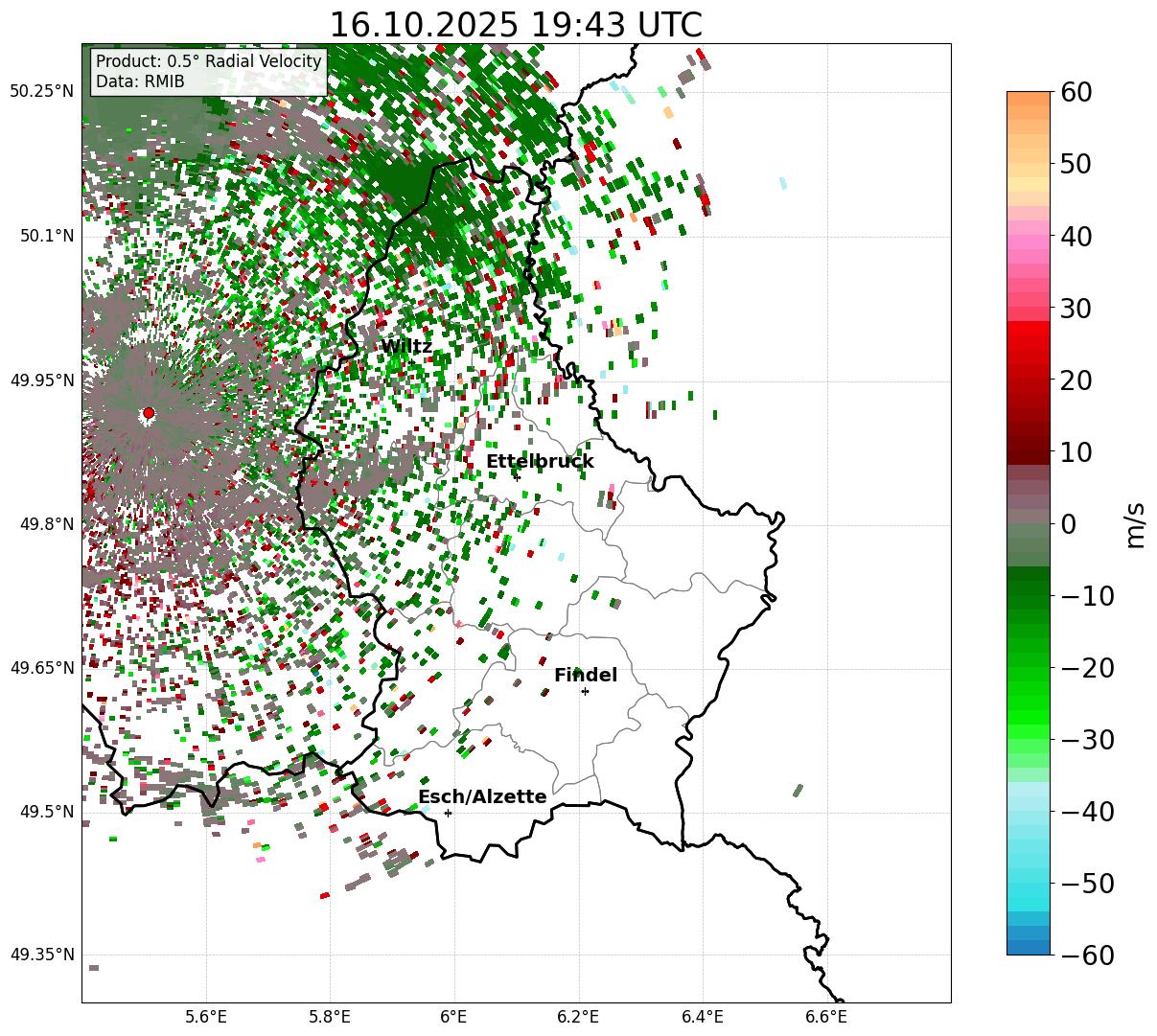Click the orange colorbar segment near 60

[x=1029, y=102]
